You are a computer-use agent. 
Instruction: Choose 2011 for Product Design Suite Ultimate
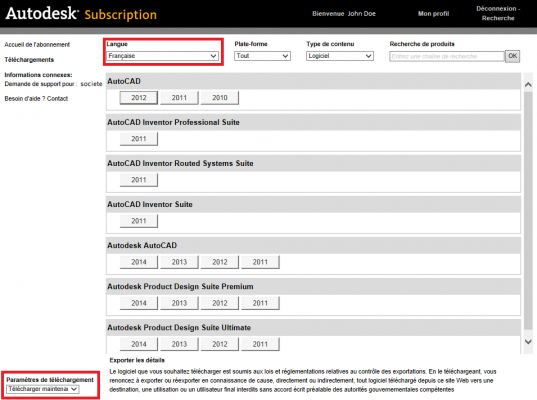(260, 344)
